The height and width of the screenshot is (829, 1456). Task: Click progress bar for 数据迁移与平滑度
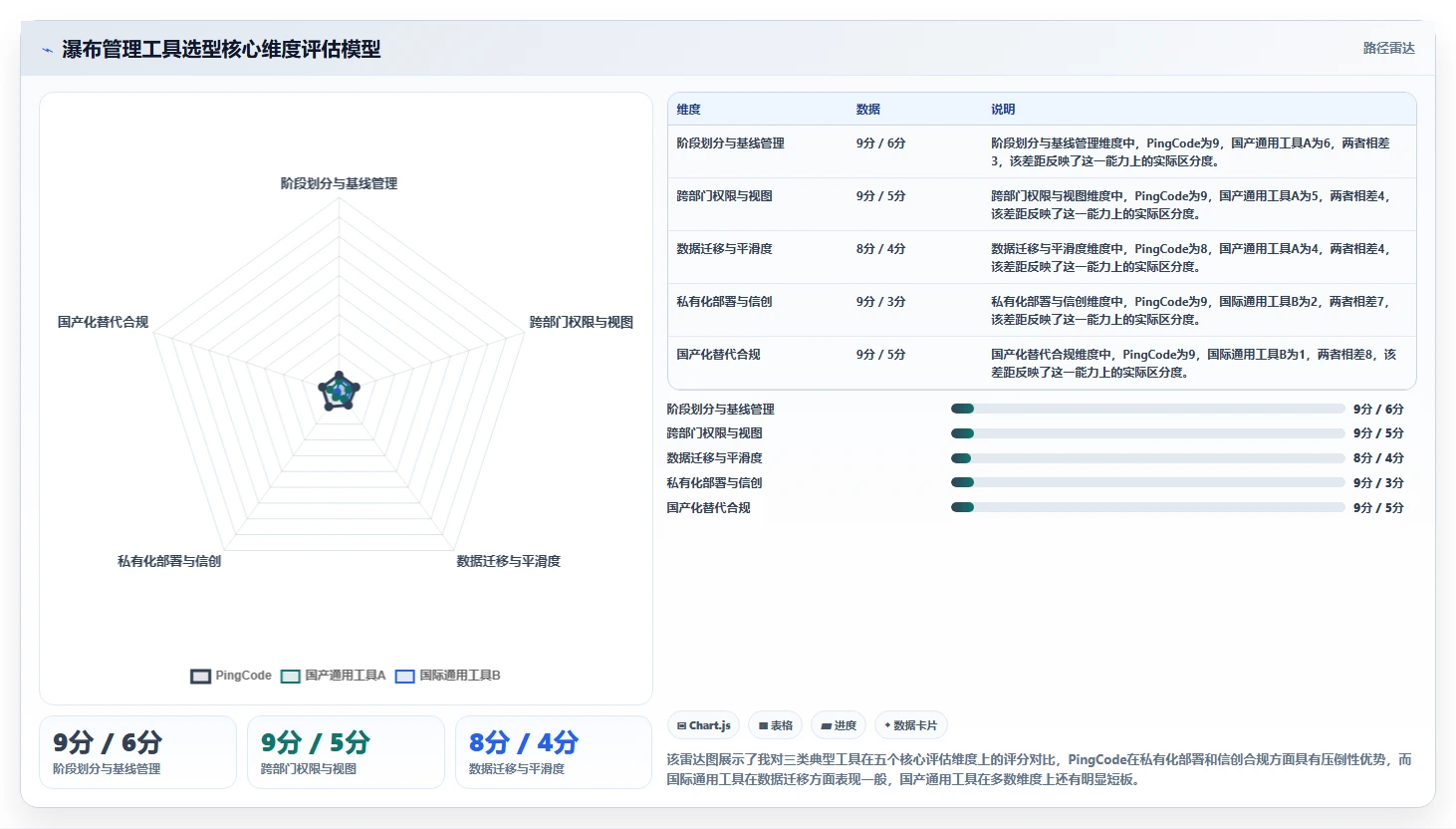click(1147, 458)
